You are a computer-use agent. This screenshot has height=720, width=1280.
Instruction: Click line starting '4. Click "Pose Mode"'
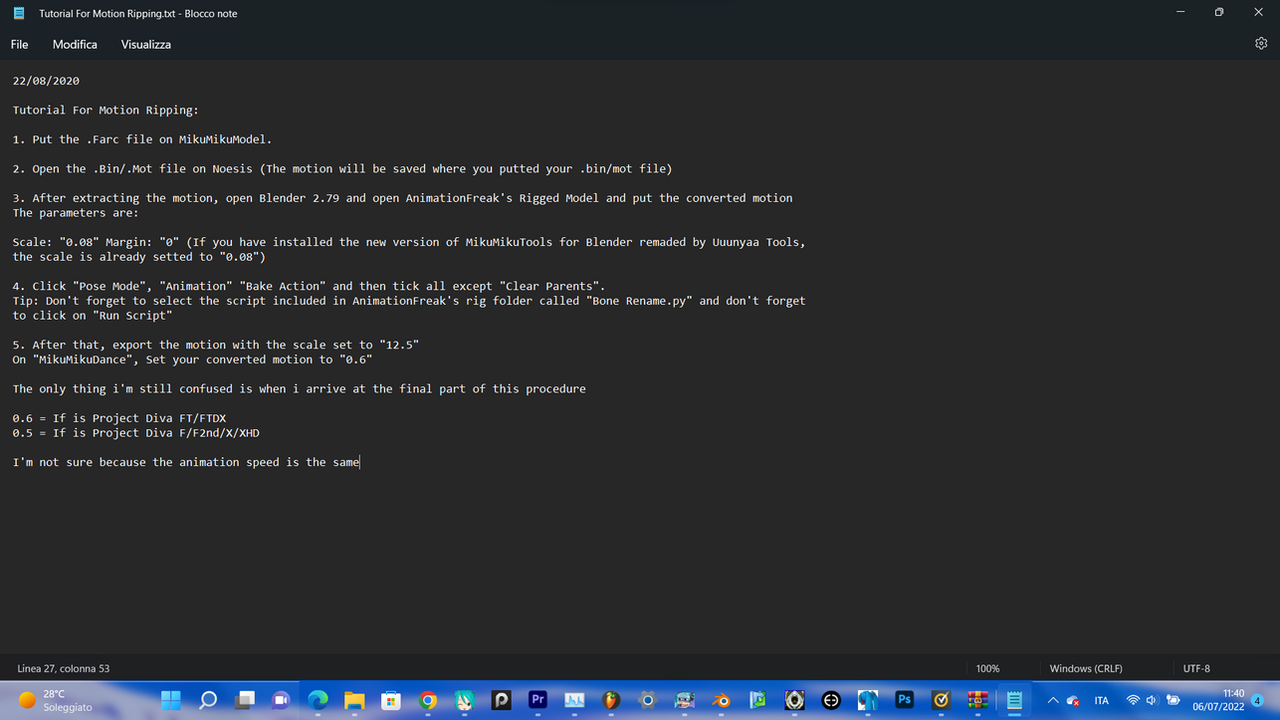coord(309,286)
